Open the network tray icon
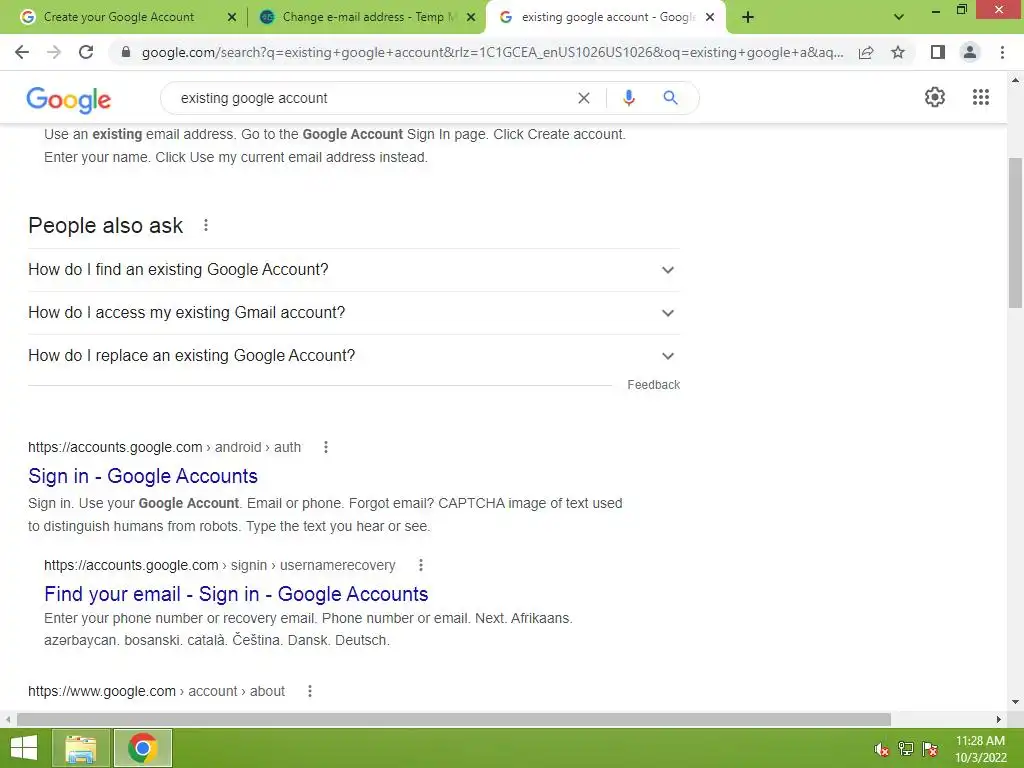 pos(906,749)
